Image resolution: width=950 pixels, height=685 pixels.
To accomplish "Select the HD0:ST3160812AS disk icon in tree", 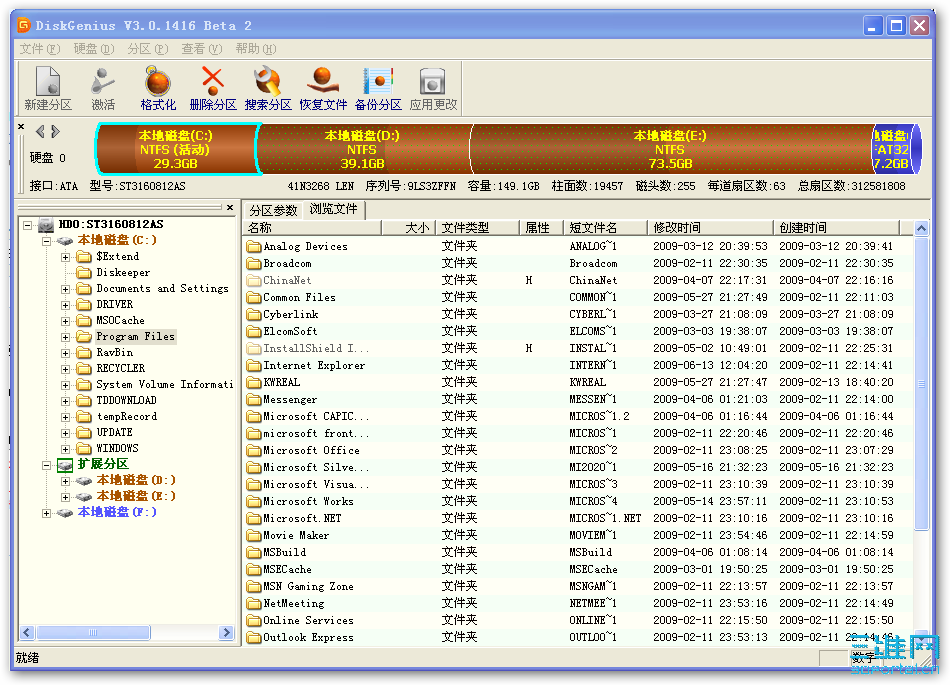I will pos(46,225).
